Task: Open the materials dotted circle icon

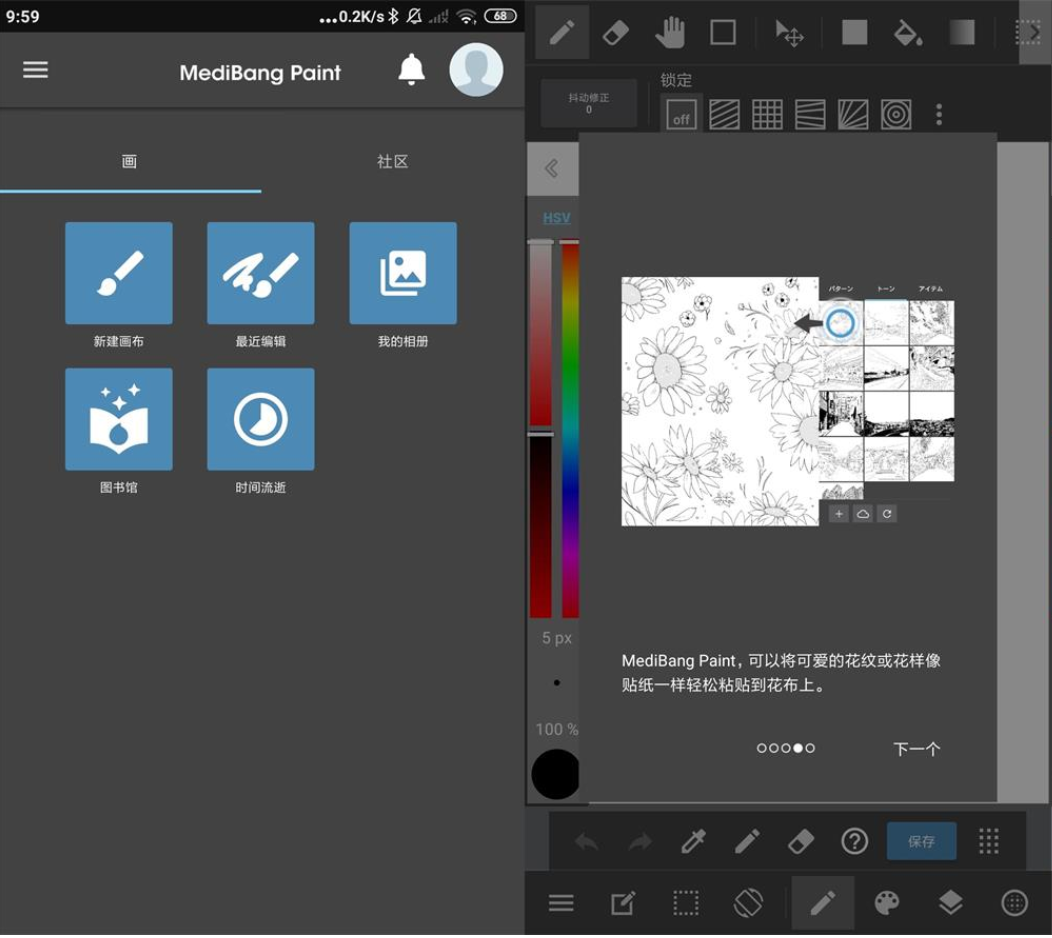Action: (x=1014, y=903)
